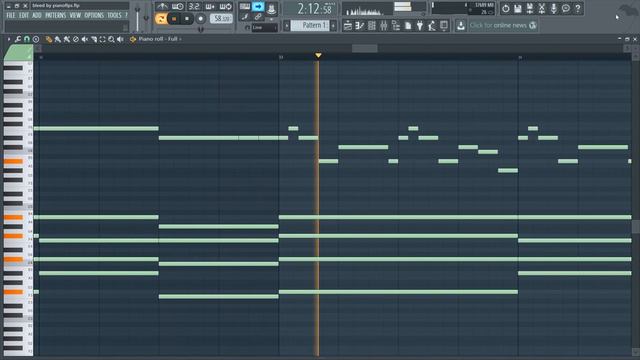Open the VIEW menu
Image resolution: width=640 pixels, height=360 pixels.
tap(75, 15)
